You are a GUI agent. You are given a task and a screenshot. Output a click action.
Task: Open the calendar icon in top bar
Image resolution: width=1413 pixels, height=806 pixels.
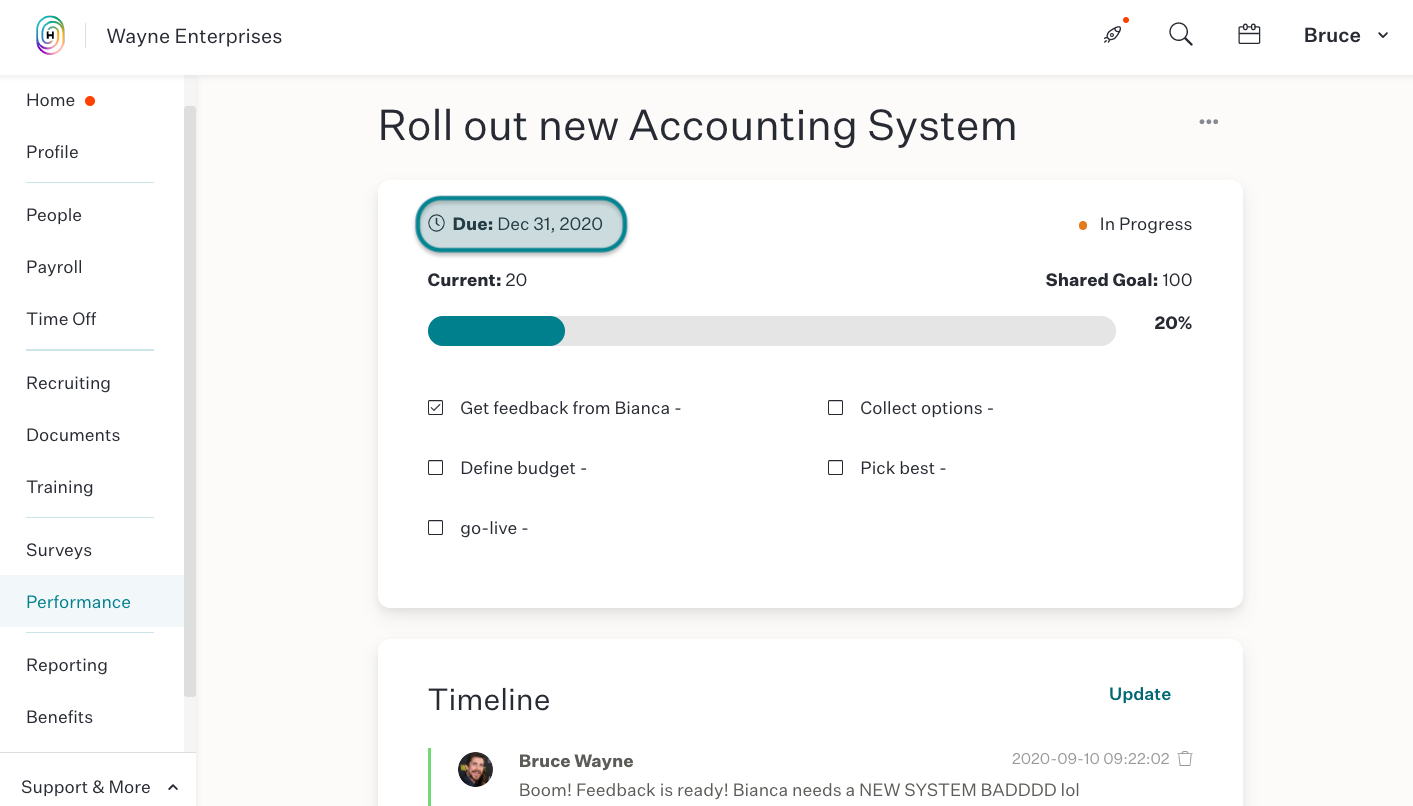pos(1249,35)
